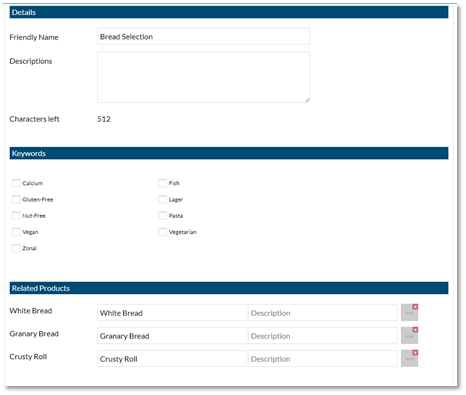
Task: Click the Related Products section header
Action: point(229,288)
